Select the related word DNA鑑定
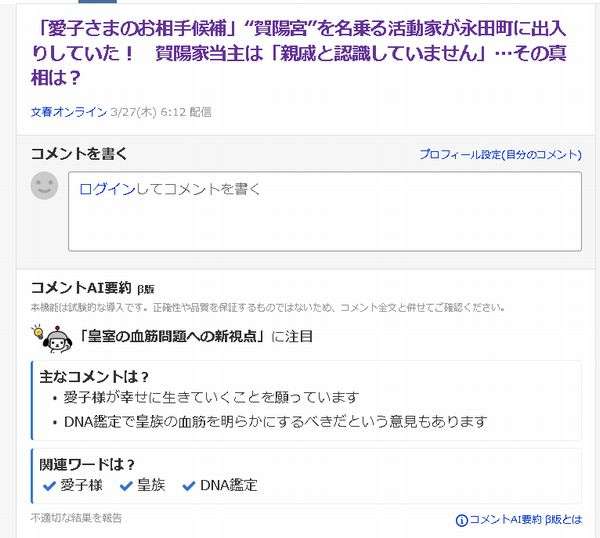Viewport: 600px width, 538px height. (229, 485)
